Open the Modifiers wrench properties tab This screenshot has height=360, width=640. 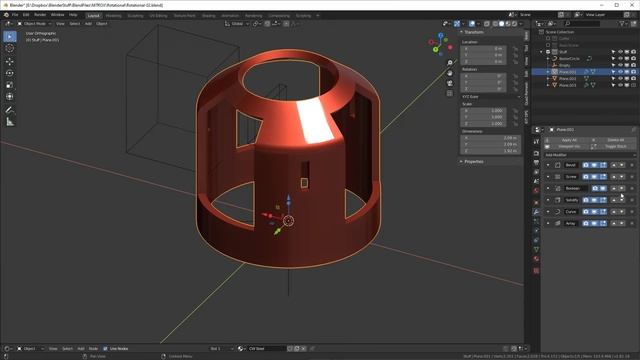tap(536, 212)
